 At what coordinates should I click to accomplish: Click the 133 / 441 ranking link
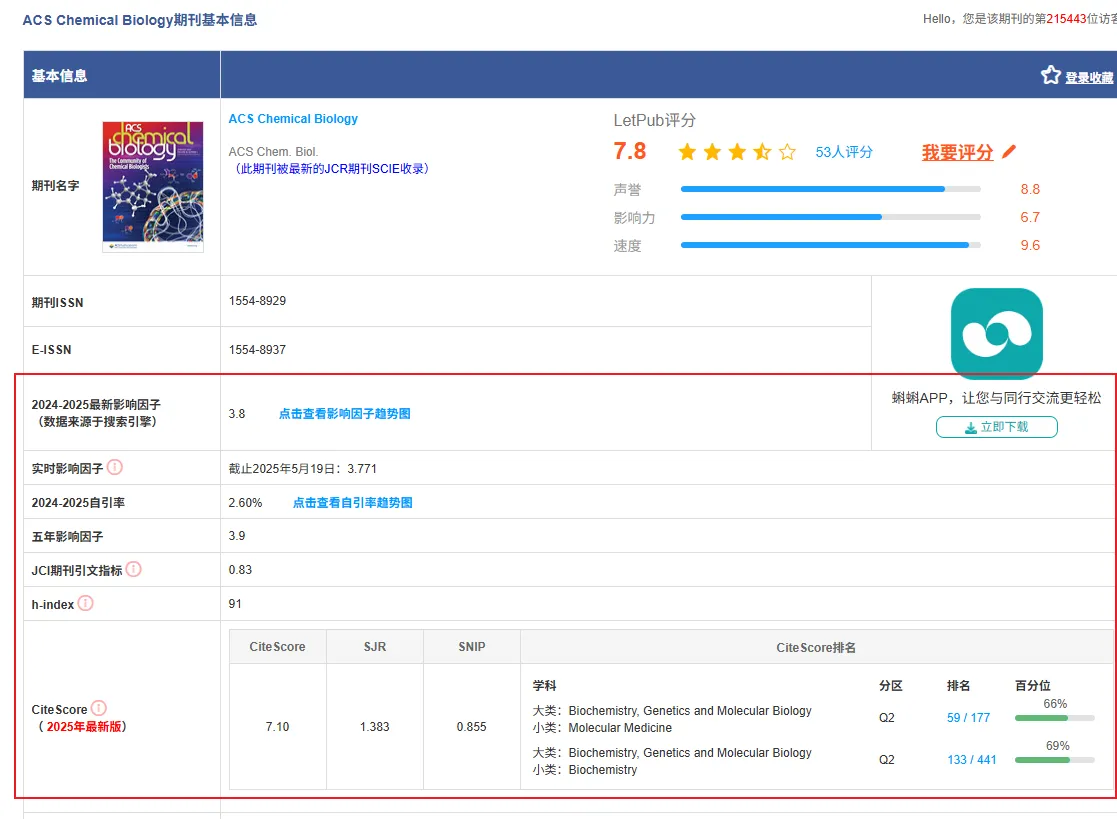point(972,760)
